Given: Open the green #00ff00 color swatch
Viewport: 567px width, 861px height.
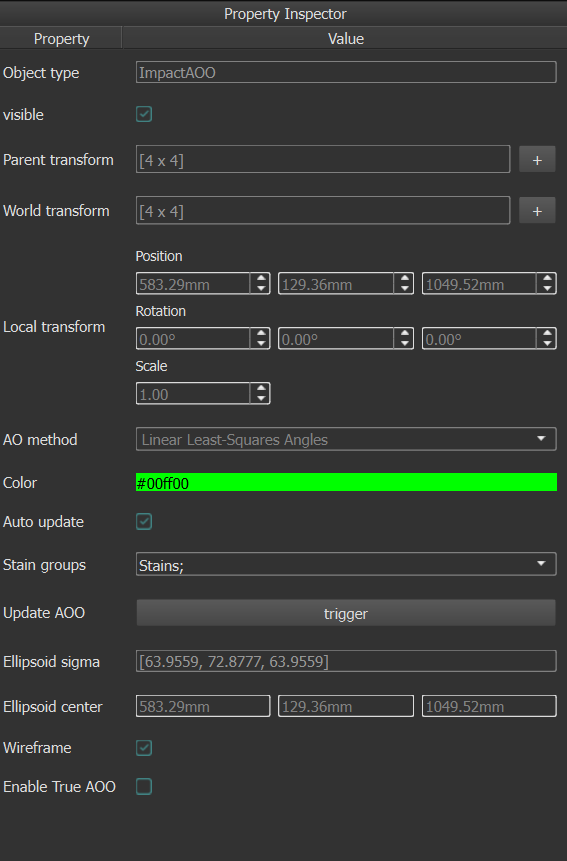Looking at the screenshot, I should 346,483.
